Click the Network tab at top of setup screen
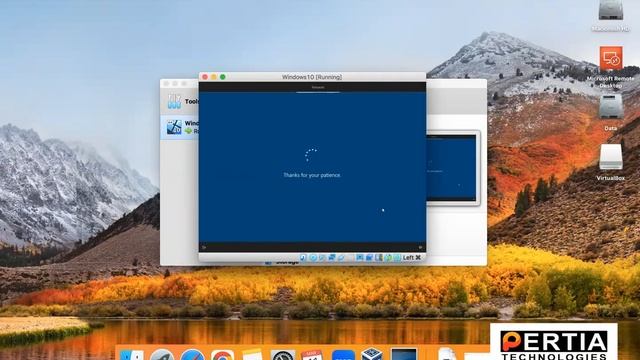 pos(318,87)
